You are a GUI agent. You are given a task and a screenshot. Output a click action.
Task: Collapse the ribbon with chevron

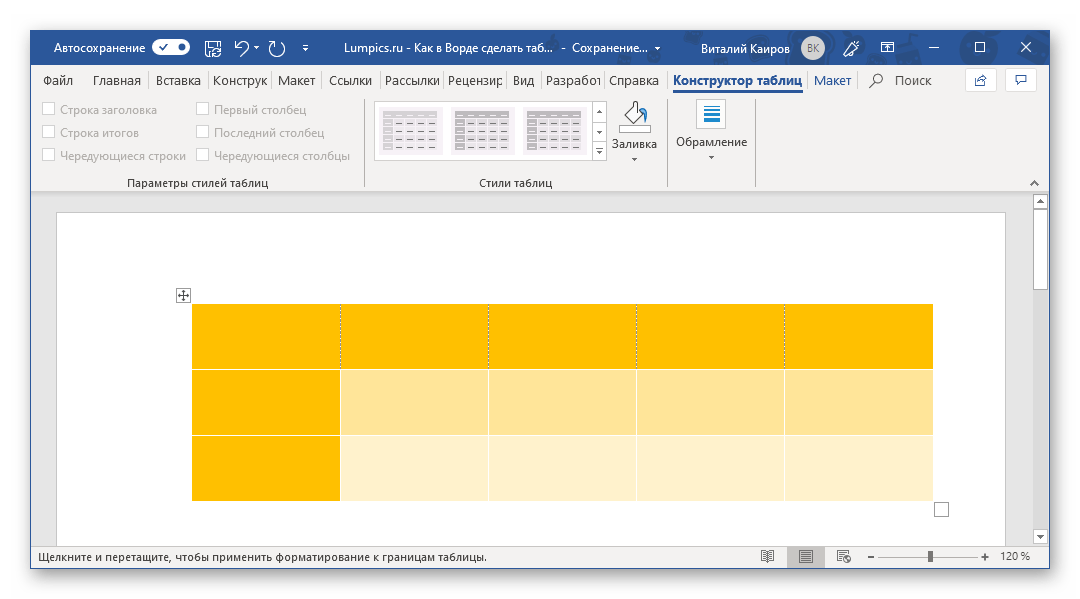(x=1035, y=183)
